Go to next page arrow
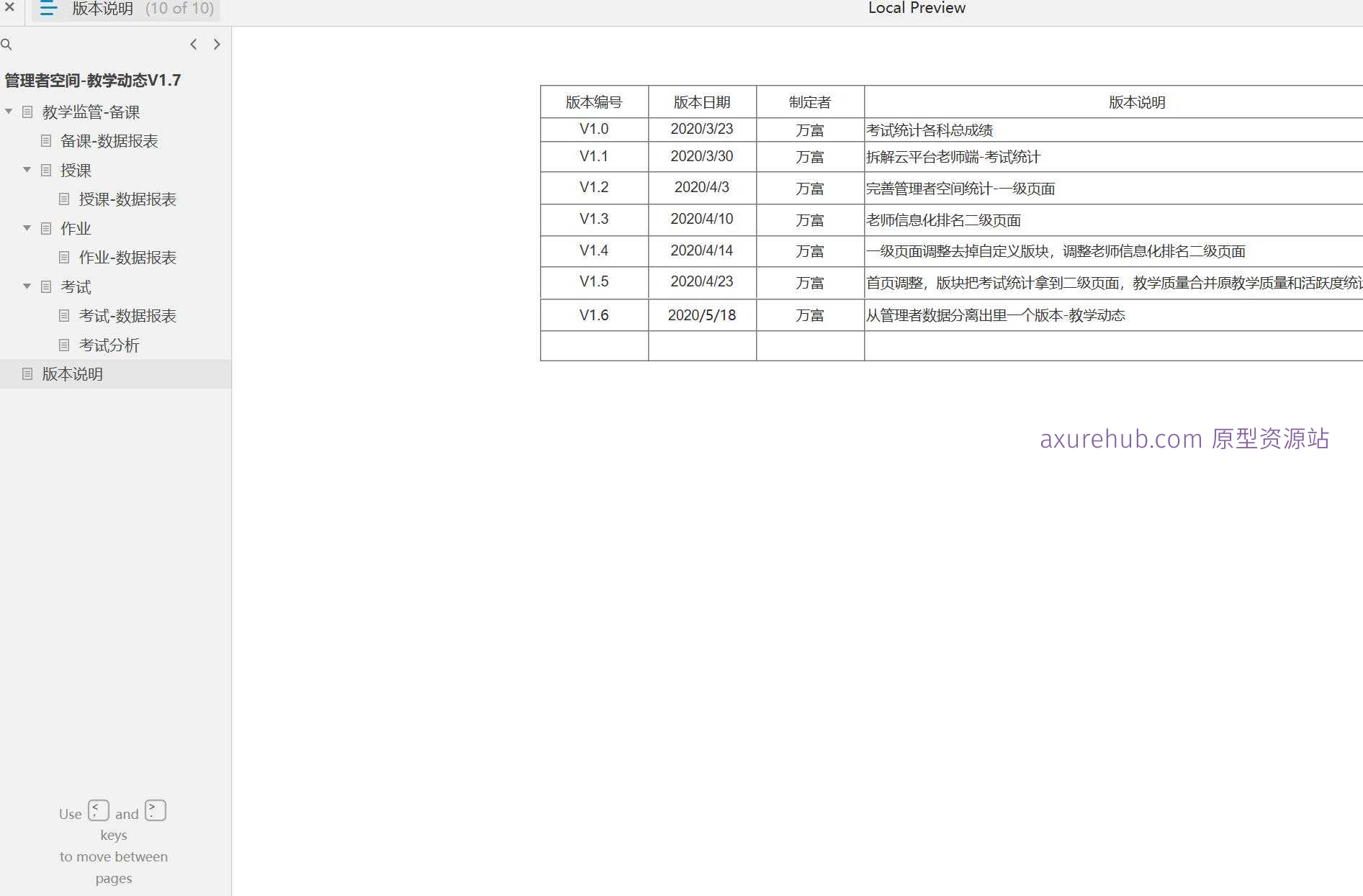1363x896 pixels. (x=217, y=45)
